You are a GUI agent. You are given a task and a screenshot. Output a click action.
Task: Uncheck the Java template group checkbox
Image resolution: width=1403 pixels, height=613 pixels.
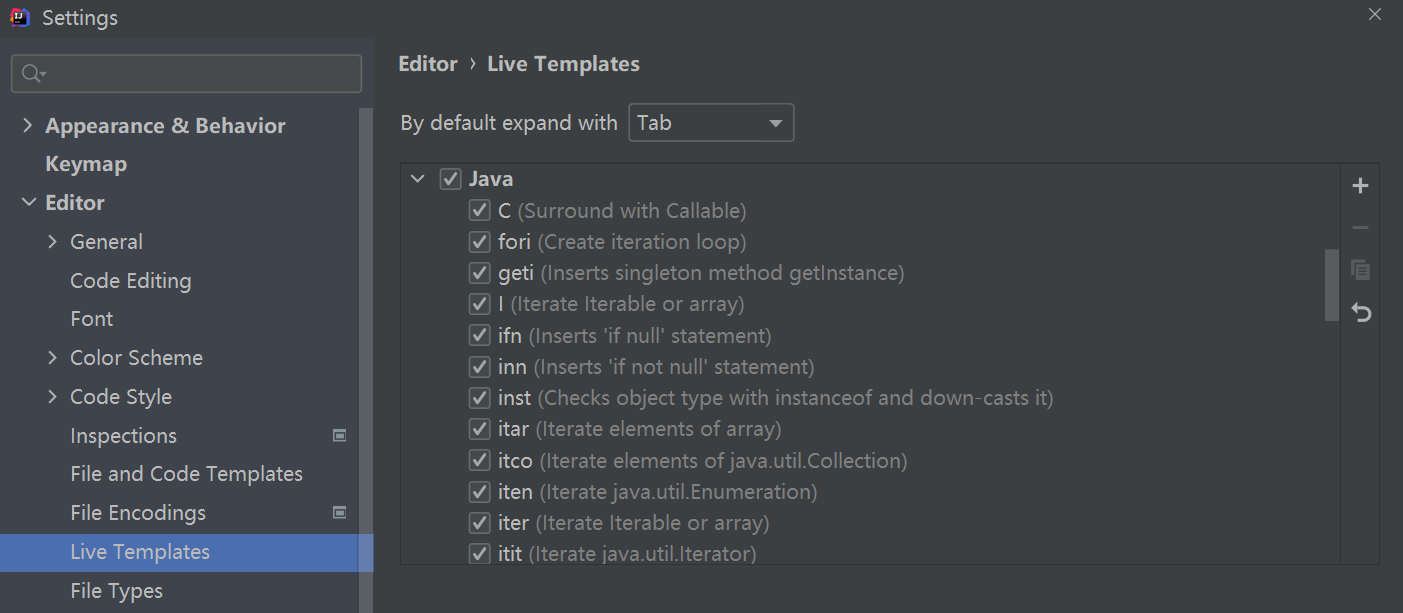450,180
